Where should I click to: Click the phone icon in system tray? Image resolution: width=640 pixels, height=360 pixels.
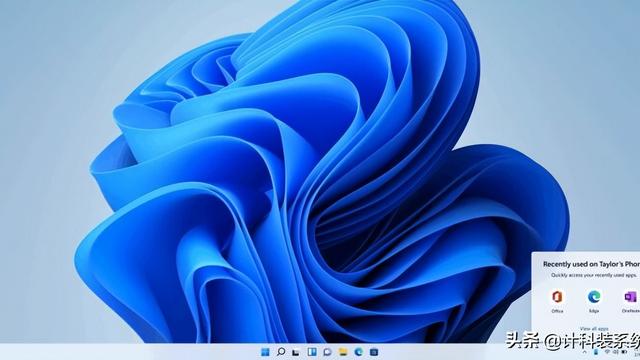point(596,352)
